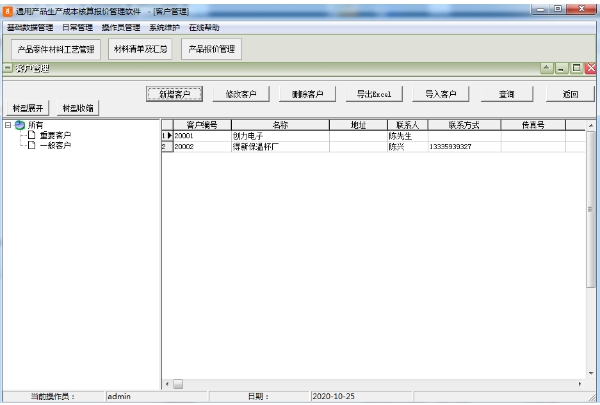Close the 客户管理 inner panel
The width and height of the screenshot is (600, 405).
pyautogui.click(x=591, y=68)
